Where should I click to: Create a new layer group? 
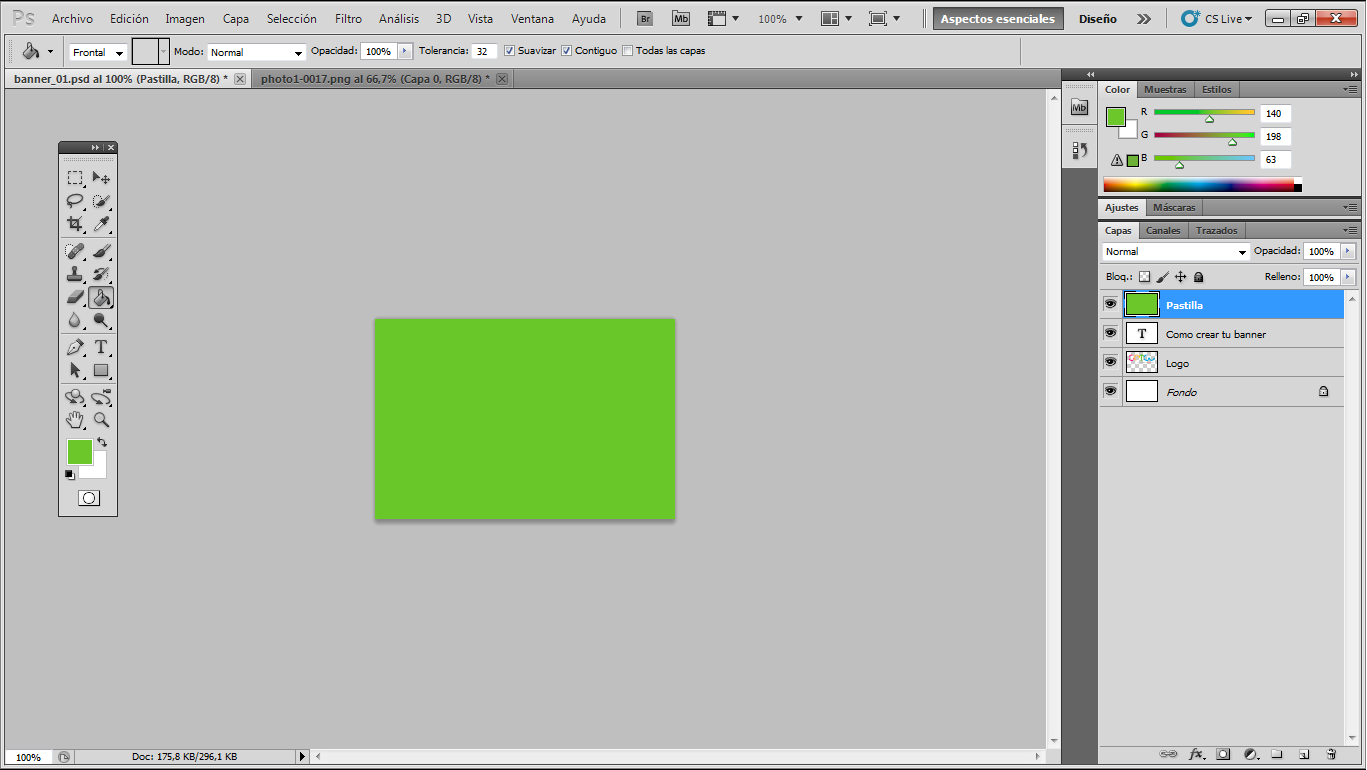(x=1277, y=753)
